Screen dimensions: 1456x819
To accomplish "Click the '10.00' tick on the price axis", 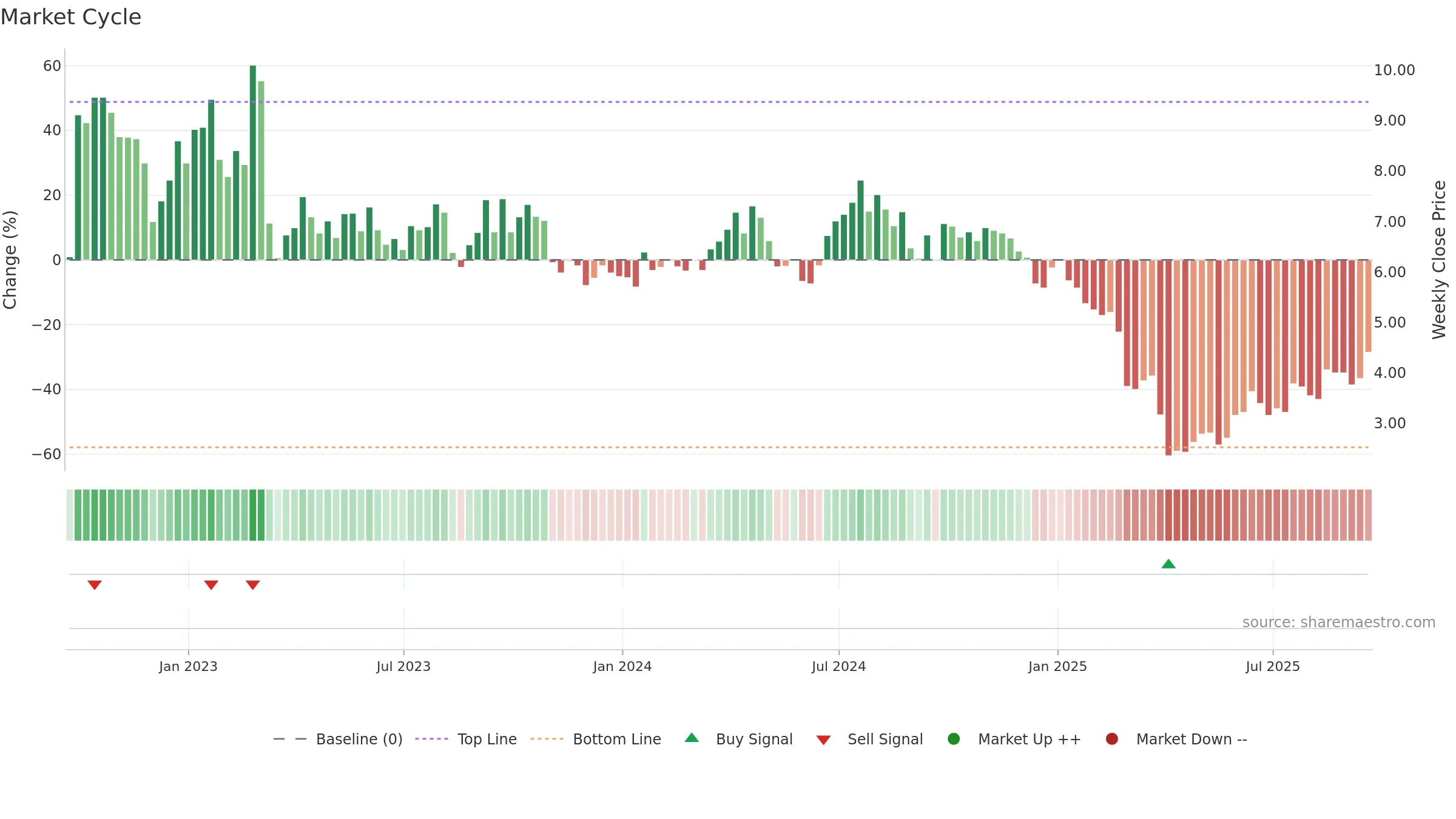I will coord(1394,70).
